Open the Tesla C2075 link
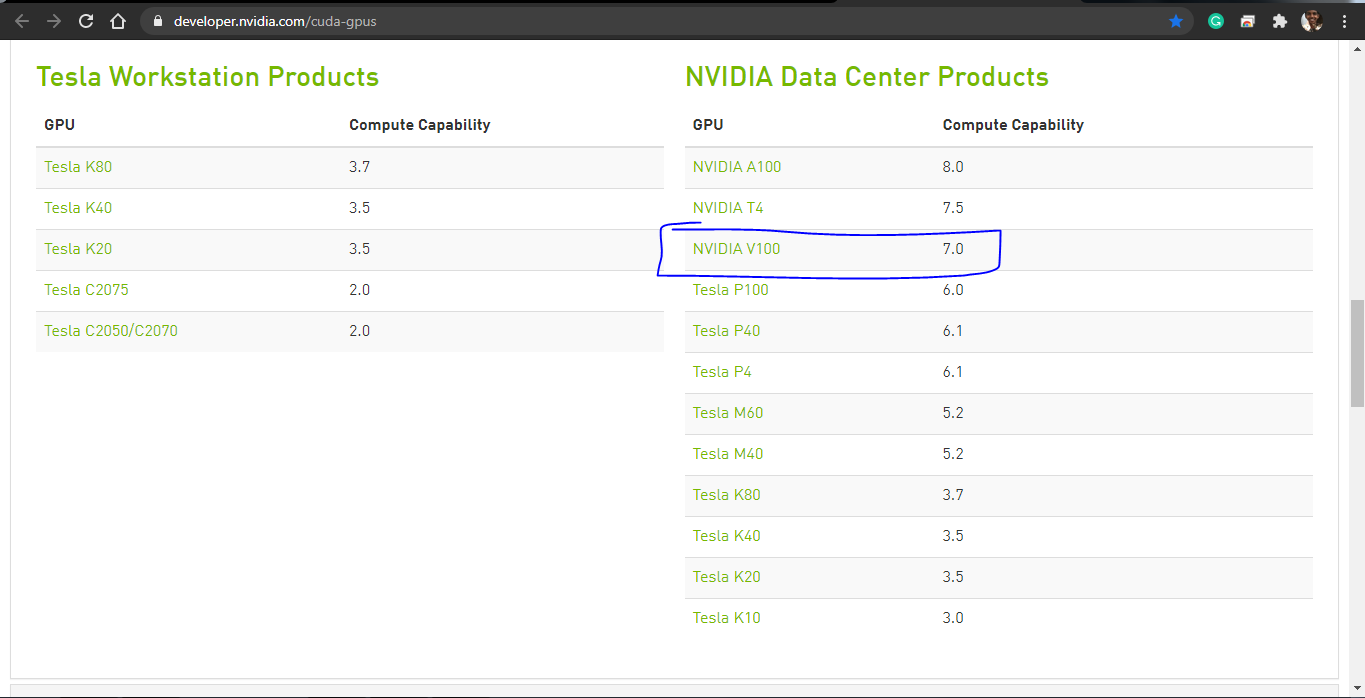Screen dimensions: 1365x698 (86, 290)
